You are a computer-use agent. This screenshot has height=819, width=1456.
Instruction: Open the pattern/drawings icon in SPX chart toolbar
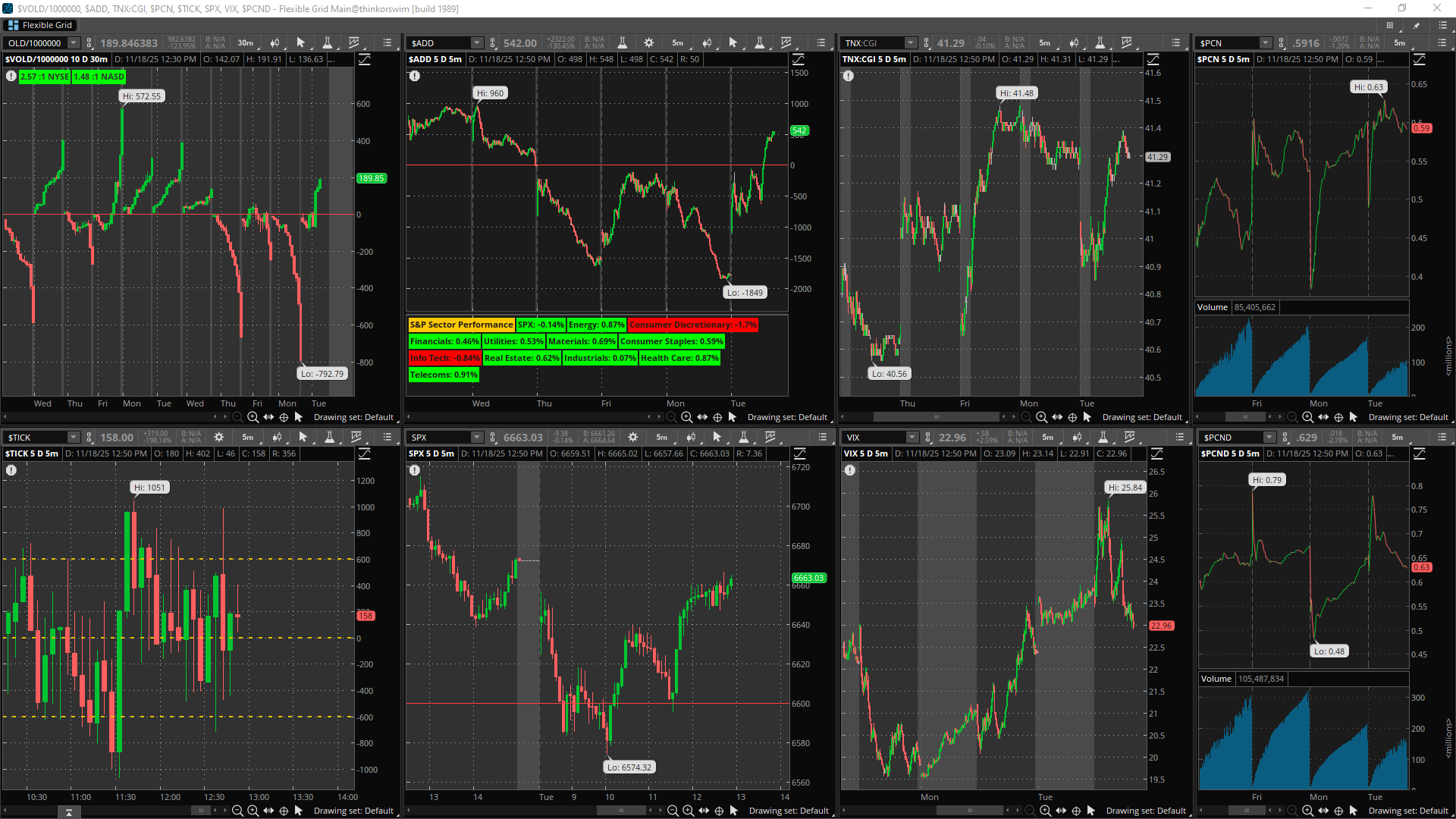(x=770, y=438)
